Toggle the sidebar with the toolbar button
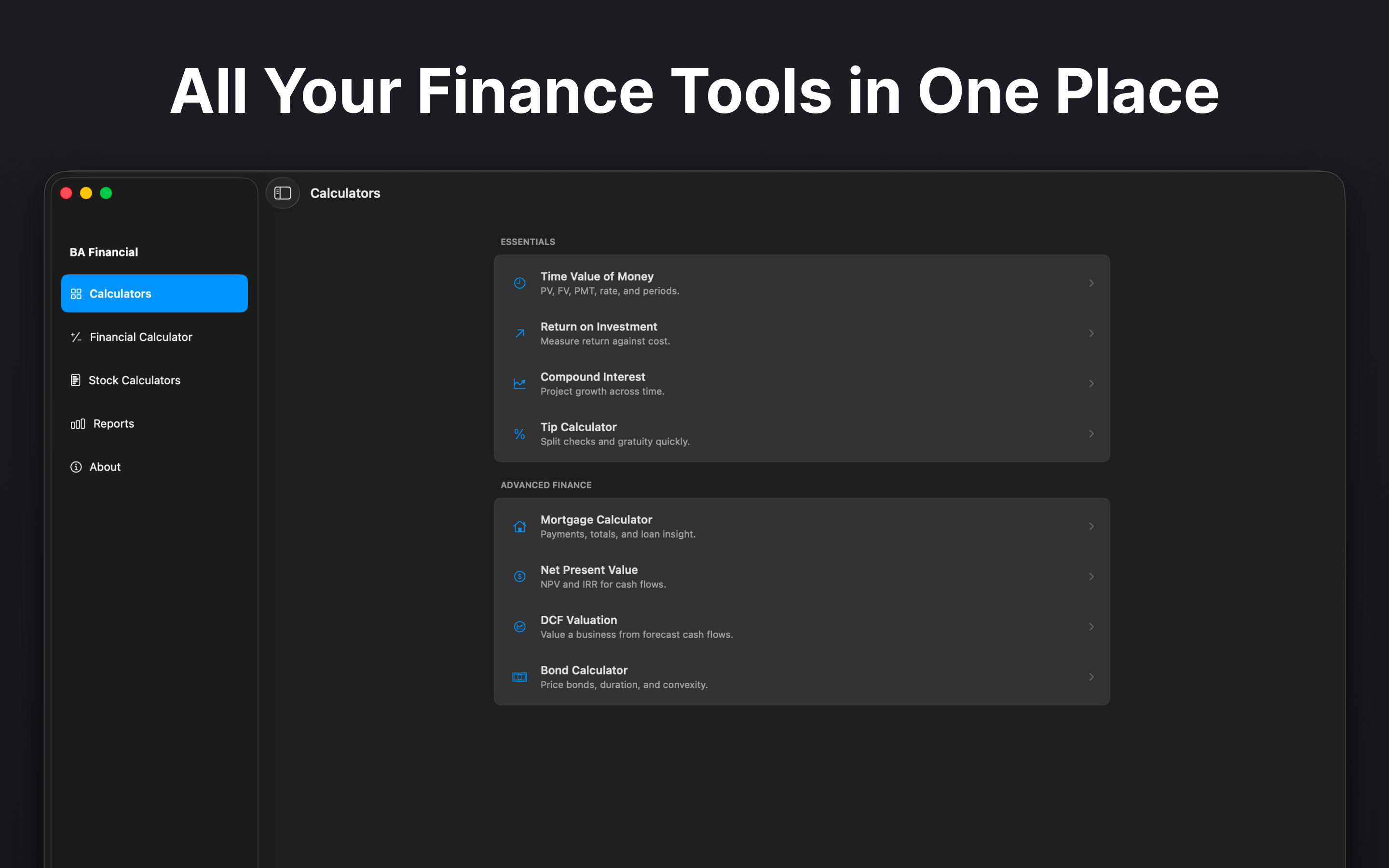Viewport: 1389px width, 868px height. pos(283,193)
